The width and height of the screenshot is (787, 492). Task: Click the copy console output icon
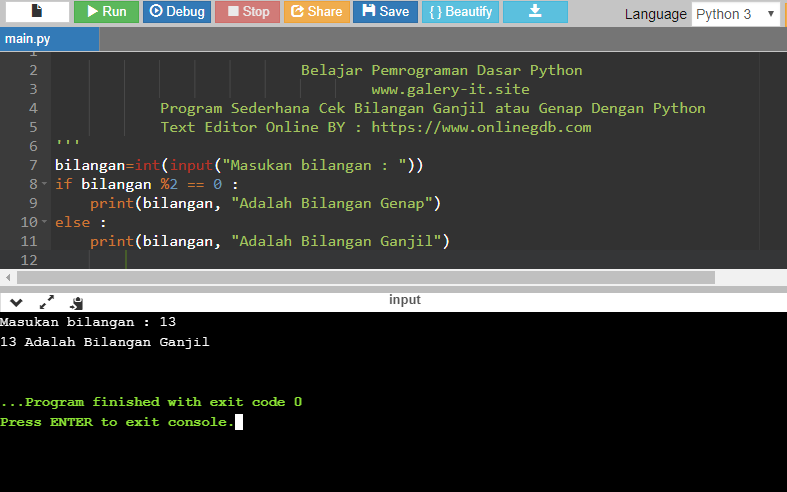coord(76,301)
